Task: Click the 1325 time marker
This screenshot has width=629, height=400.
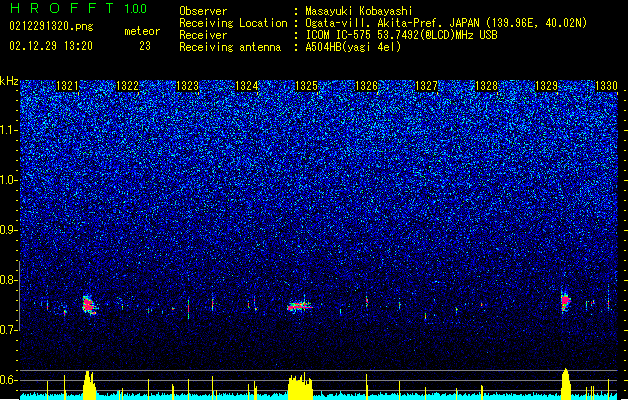Action: [x=306, y=86]
